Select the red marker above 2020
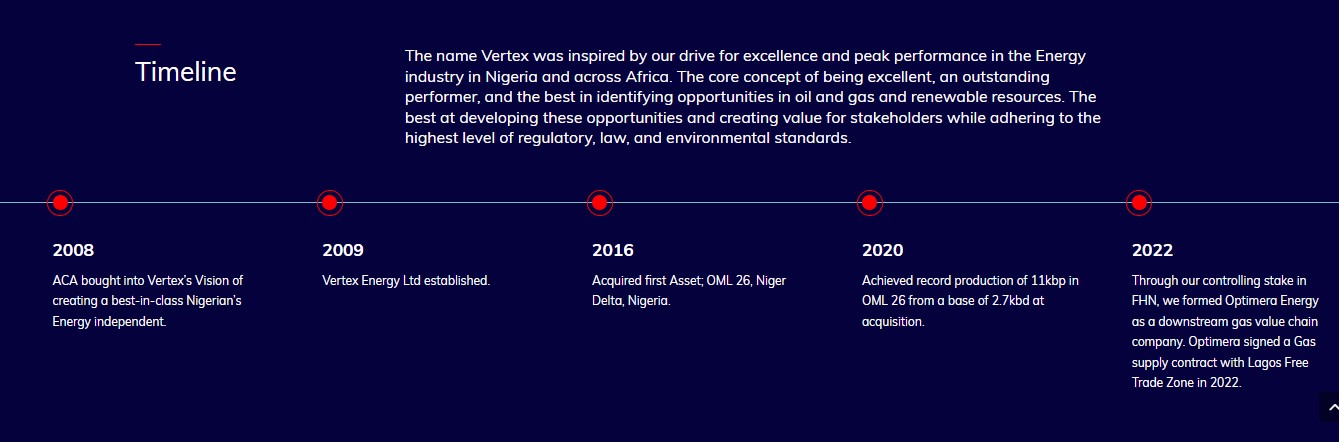Viewport: 1339px width, 442px height. coord(869,203)
